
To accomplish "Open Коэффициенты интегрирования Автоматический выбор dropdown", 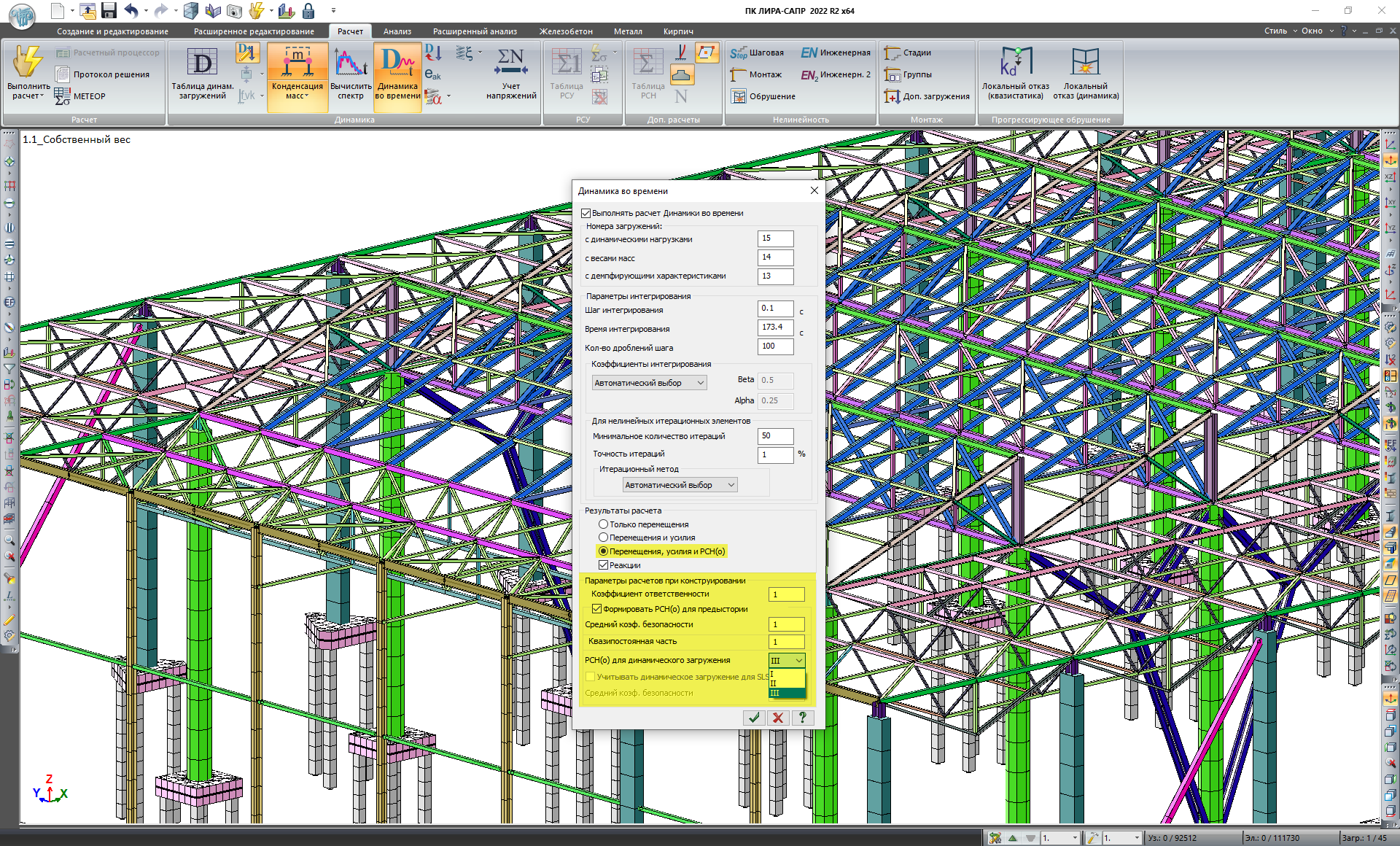I will tap(649, 383).
